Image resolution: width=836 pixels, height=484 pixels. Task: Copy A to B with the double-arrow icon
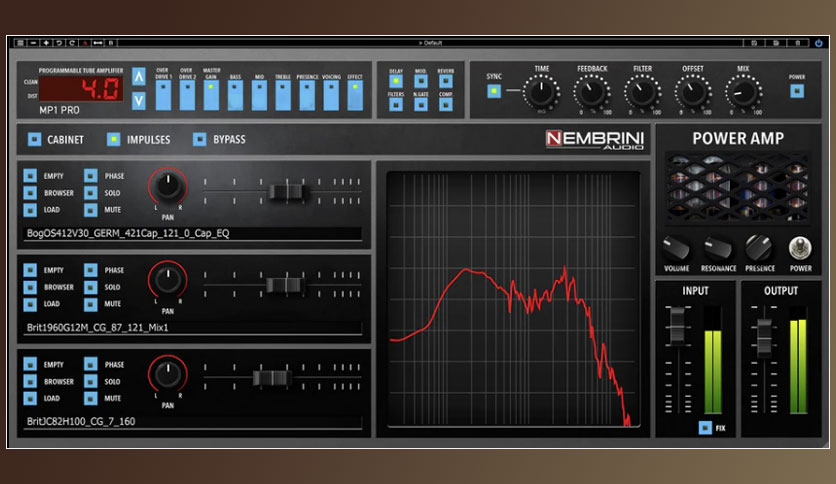[98, 43]
